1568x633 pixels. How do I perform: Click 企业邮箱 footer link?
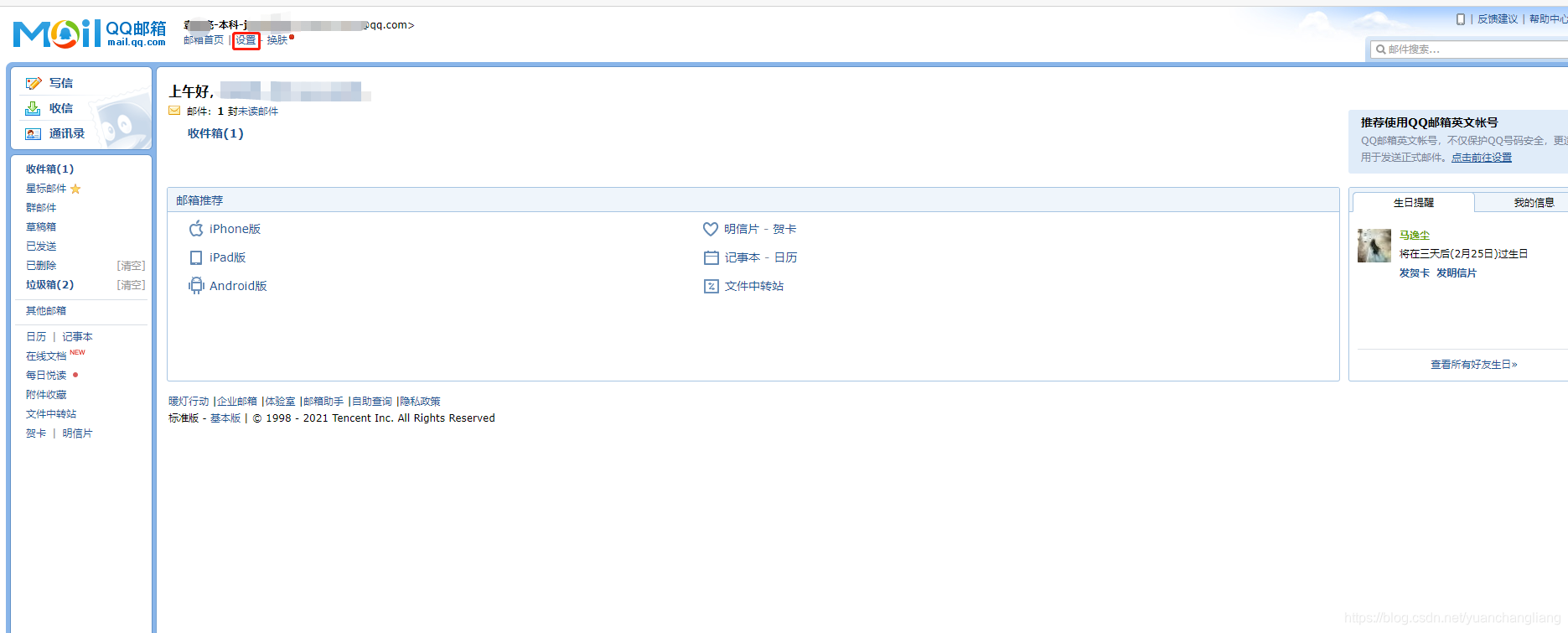[x=237, y=402]
